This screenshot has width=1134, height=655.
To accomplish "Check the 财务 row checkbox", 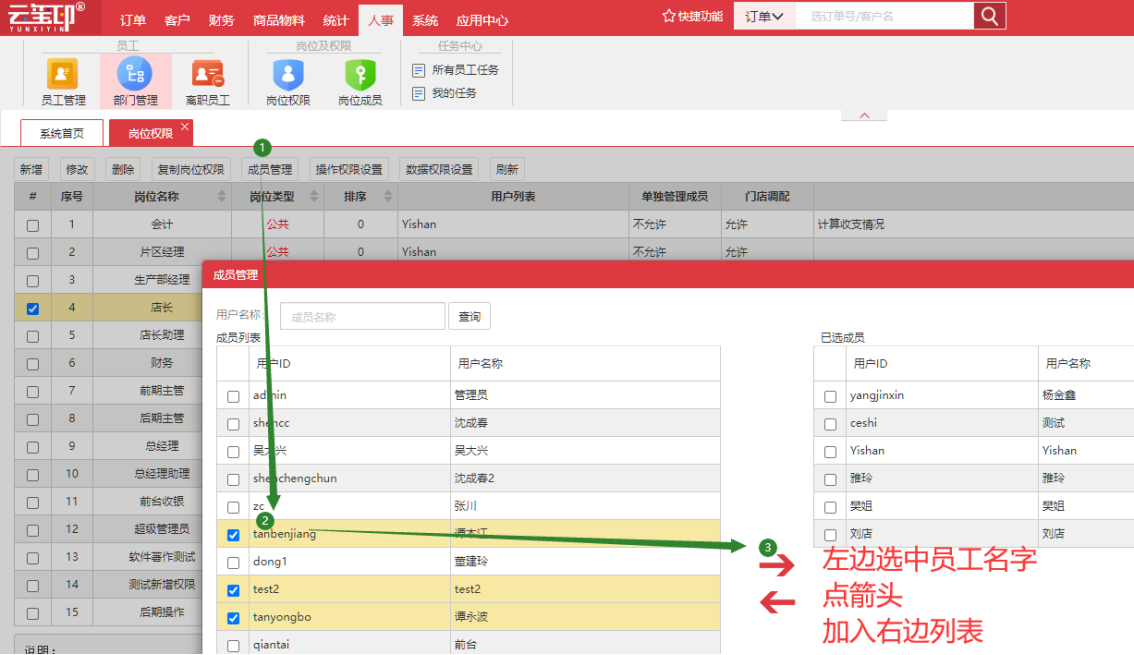I will coord(33,364).
